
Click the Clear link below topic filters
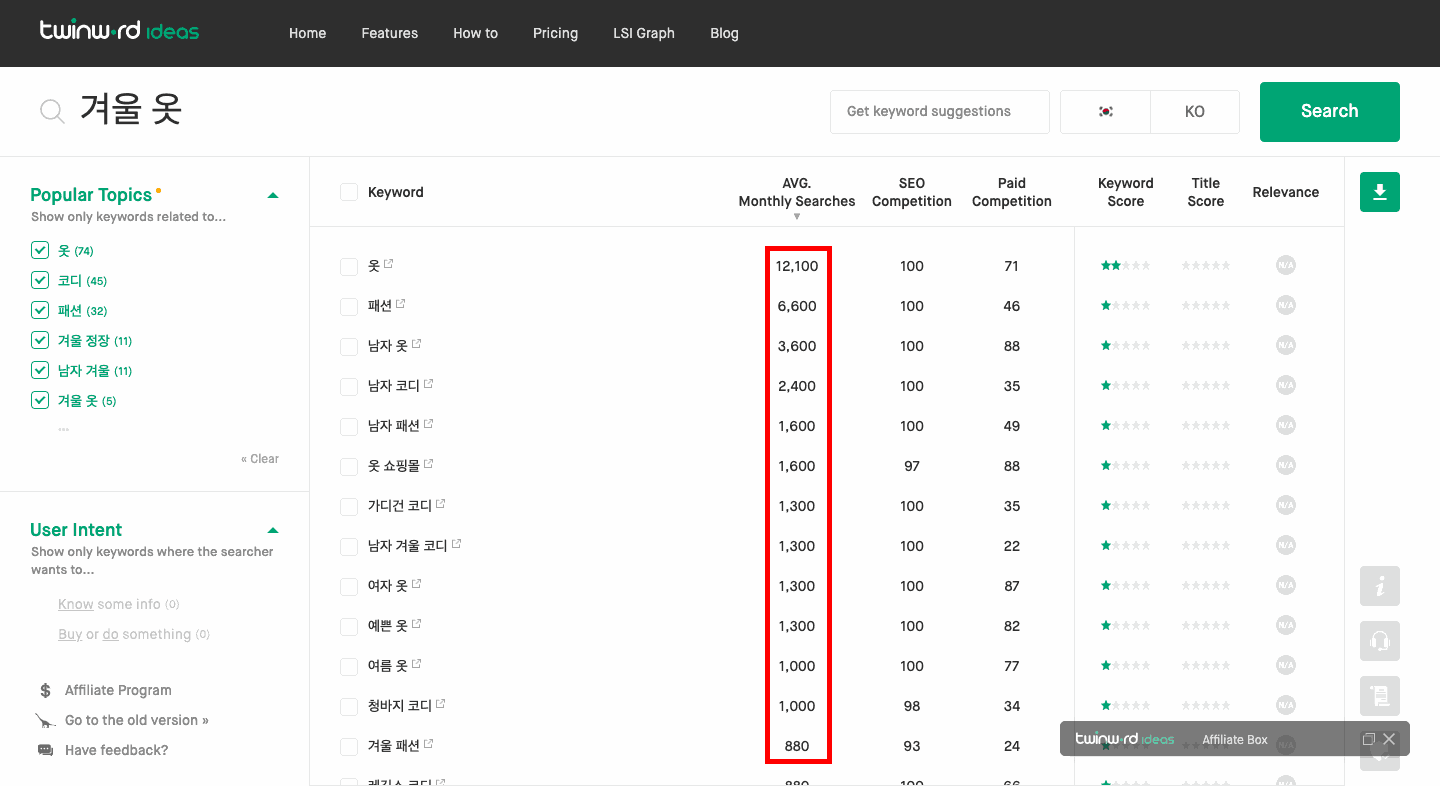[x=259, y=458]
